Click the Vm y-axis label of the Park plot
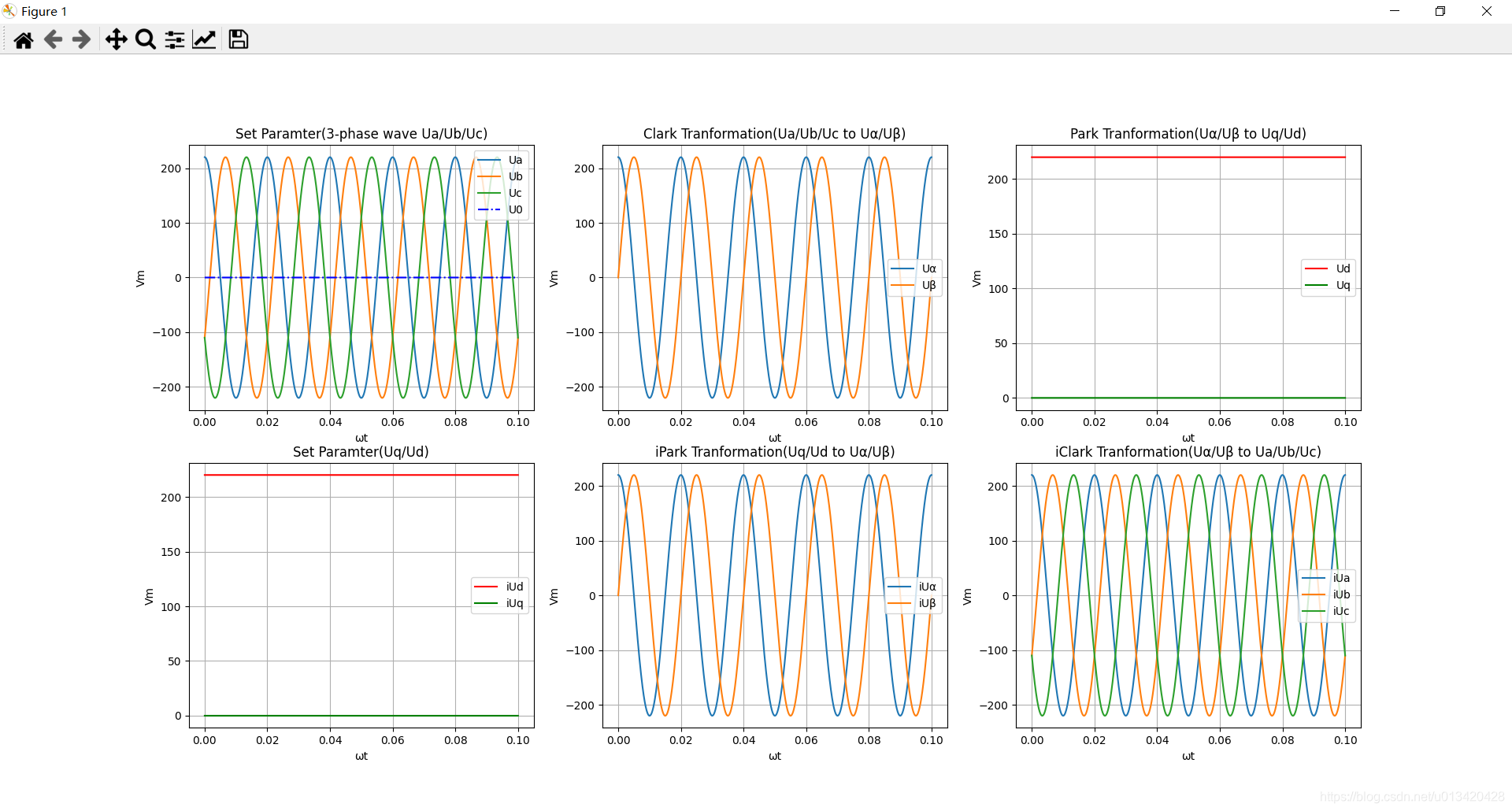The image size is (1512, 811). click(976, 278)
